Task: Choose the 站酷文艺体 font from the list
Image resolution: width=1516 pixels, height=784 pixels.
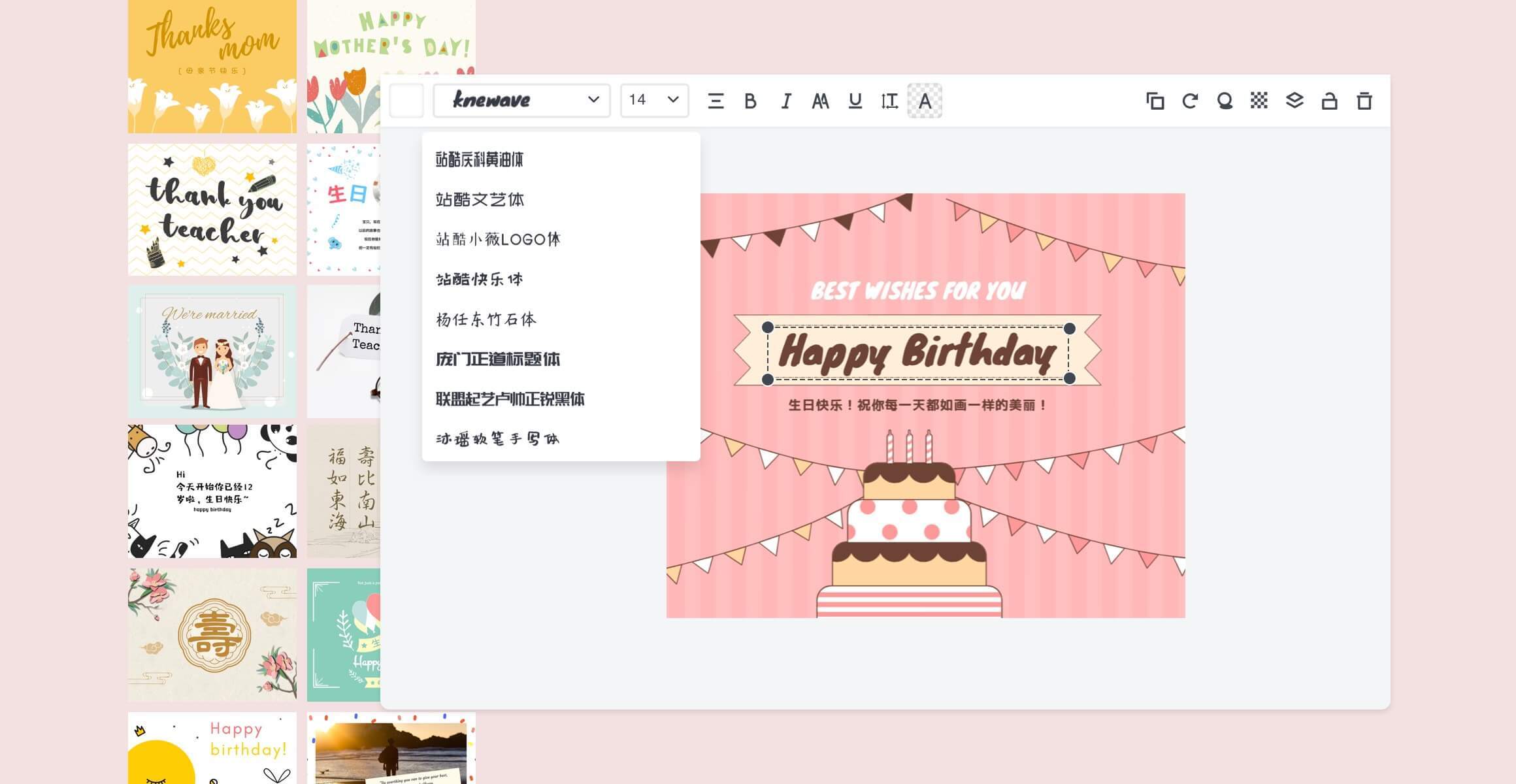Action: (480, 200)
